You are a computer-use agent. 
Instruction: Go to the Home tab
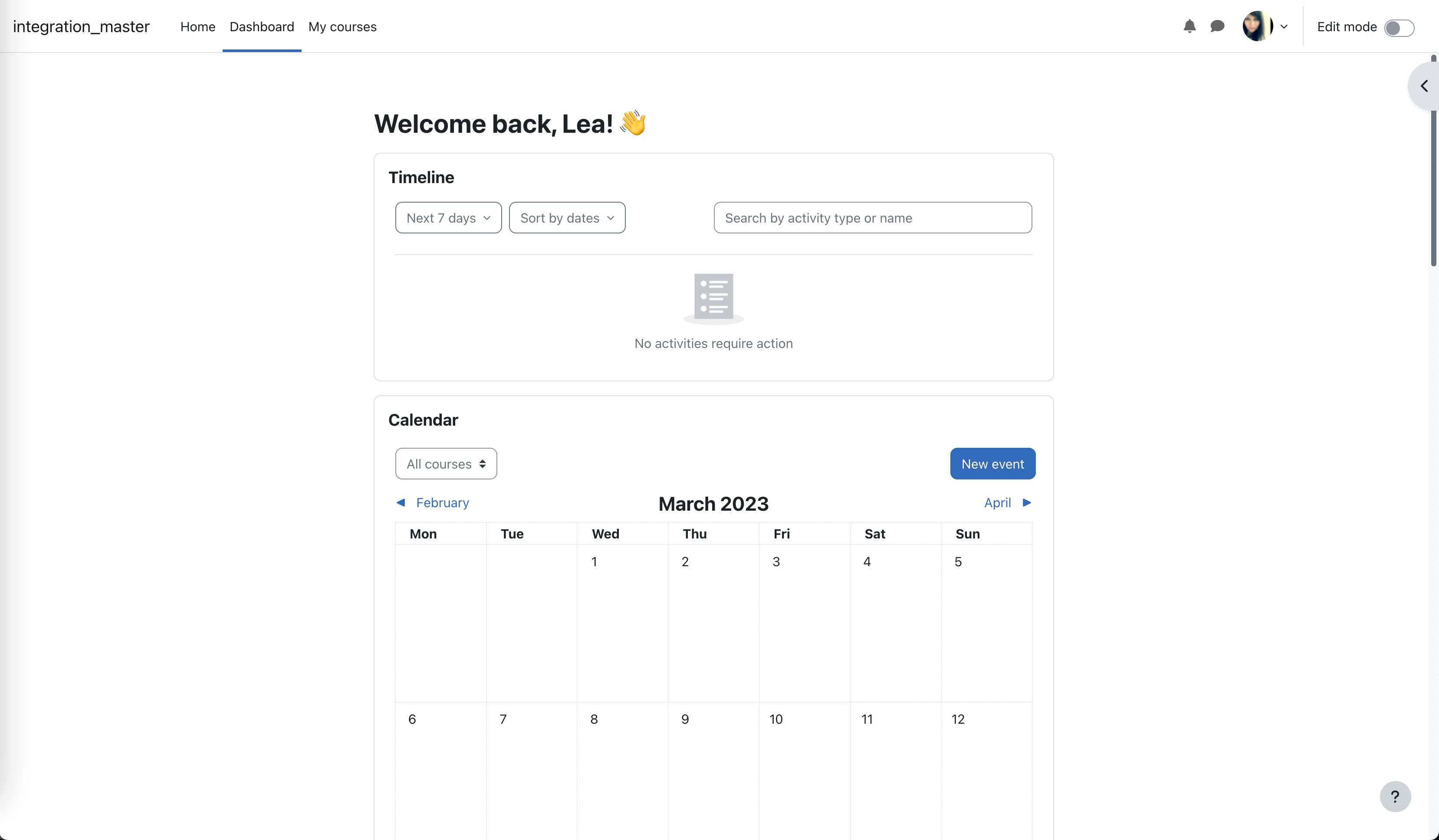coord(197,27)
